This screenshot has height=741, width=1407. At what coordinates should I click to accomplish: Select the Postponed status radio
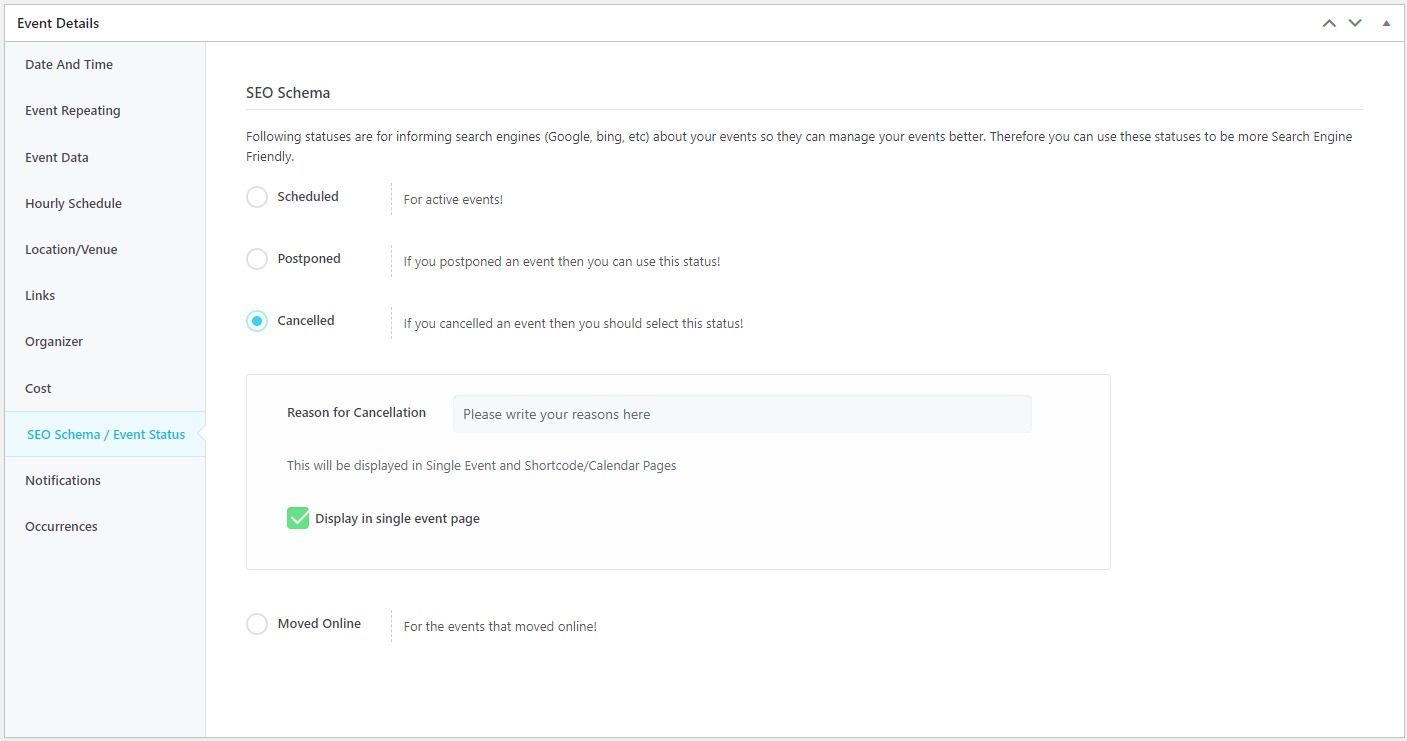click(257, 259)
